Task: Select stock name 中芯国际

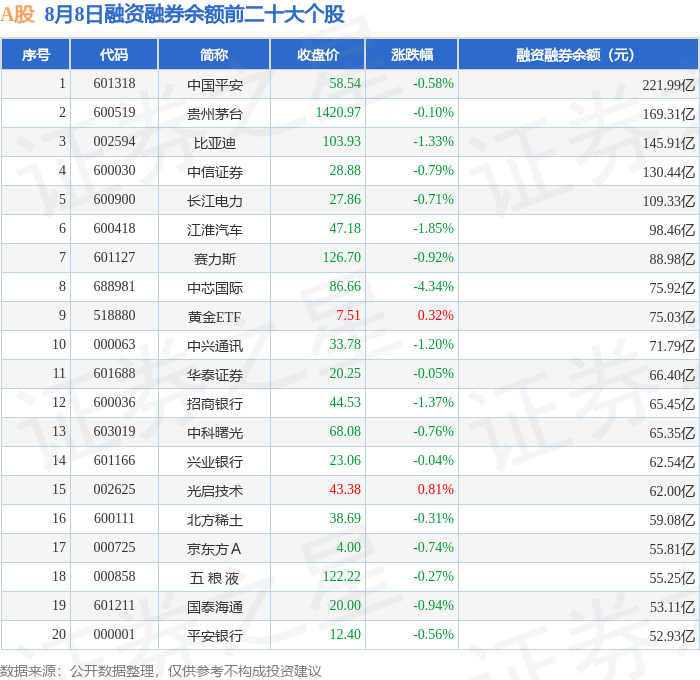Action: click(215, 288)
